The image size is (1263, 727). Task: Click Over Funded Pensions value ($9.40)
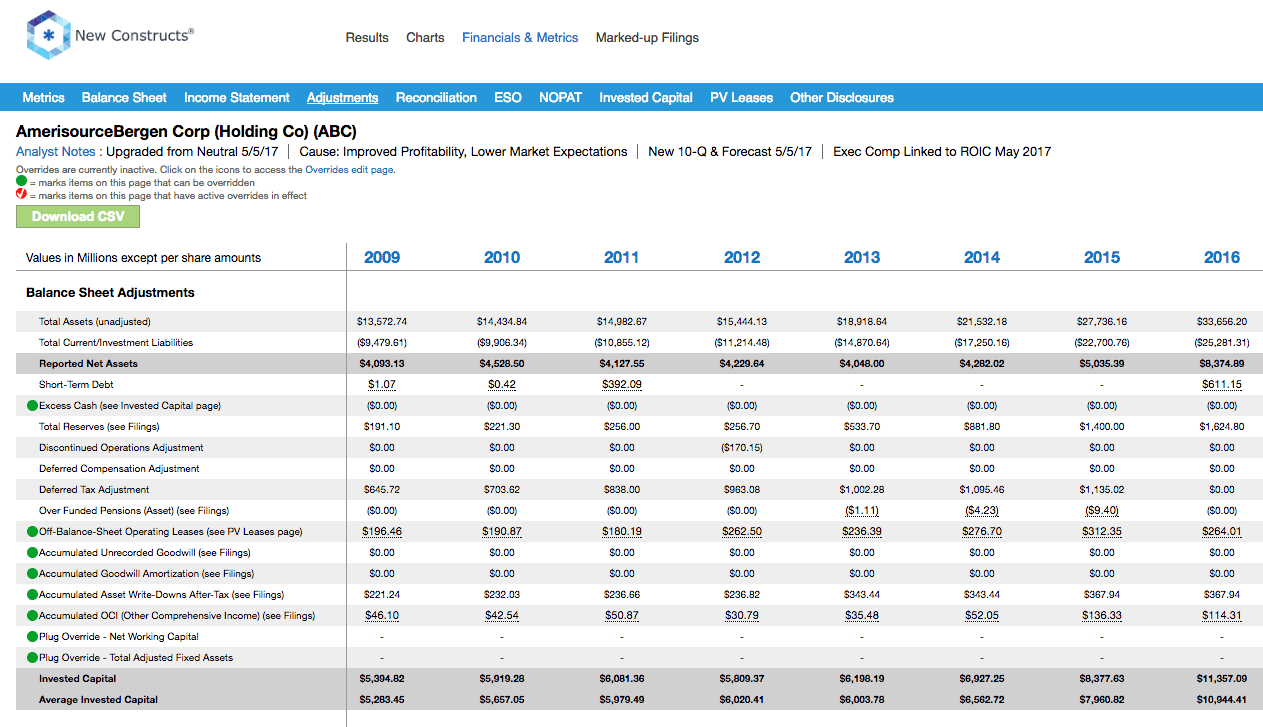[x=1102, y=511]
